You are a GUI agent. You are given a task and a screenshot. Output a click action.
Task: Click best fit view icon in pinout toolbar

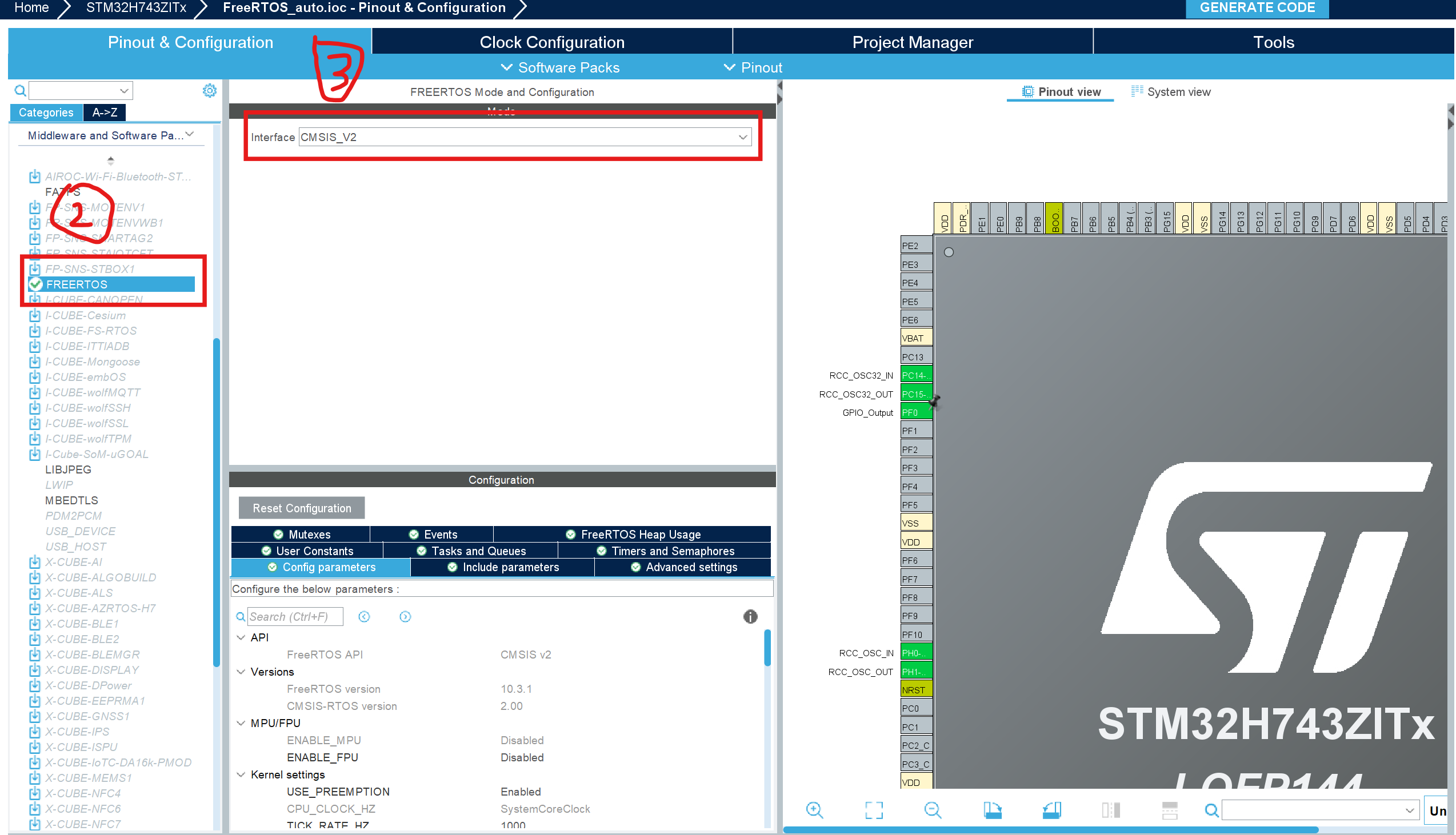pos(873,810)
